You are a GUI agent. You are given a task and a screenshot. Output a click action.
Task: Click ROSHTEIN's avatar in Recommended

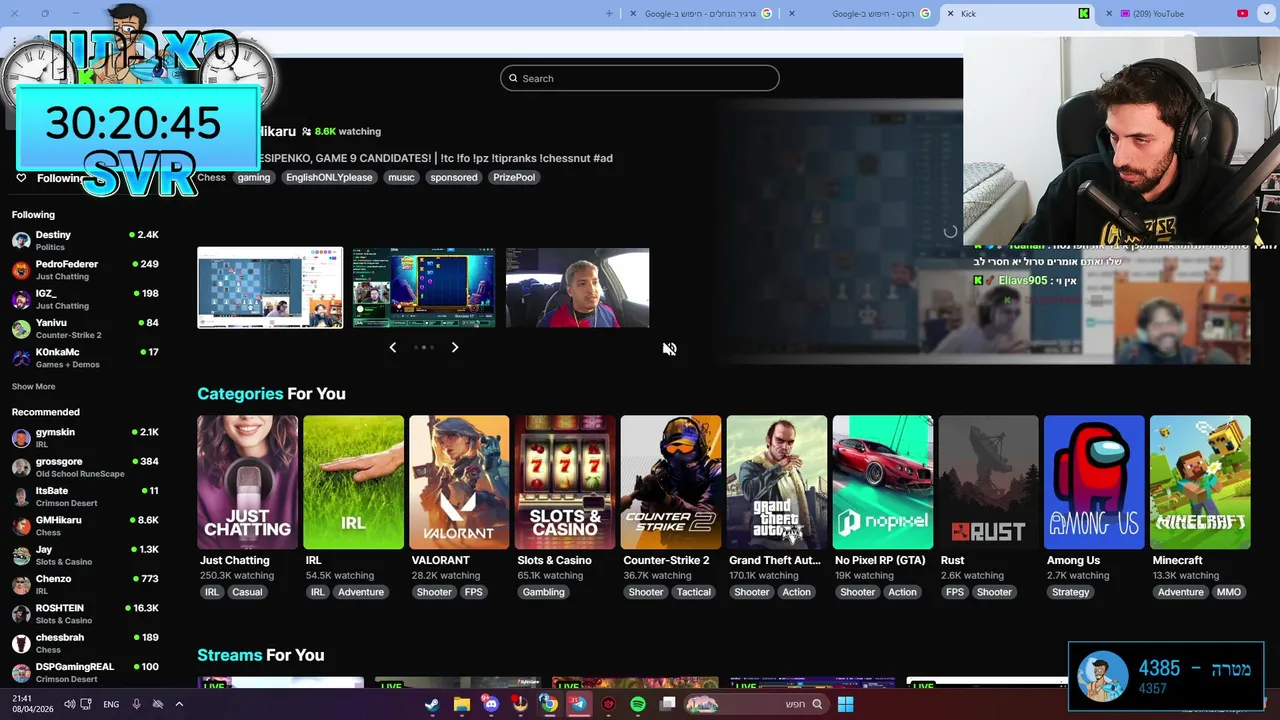click(x=21, y=614)
